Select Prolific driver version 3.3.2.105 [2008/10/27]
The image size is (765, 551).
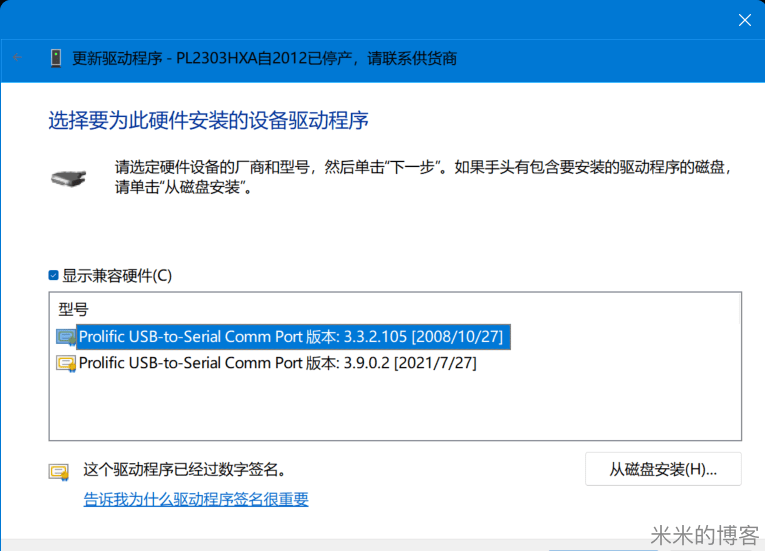tap(290, 336)
